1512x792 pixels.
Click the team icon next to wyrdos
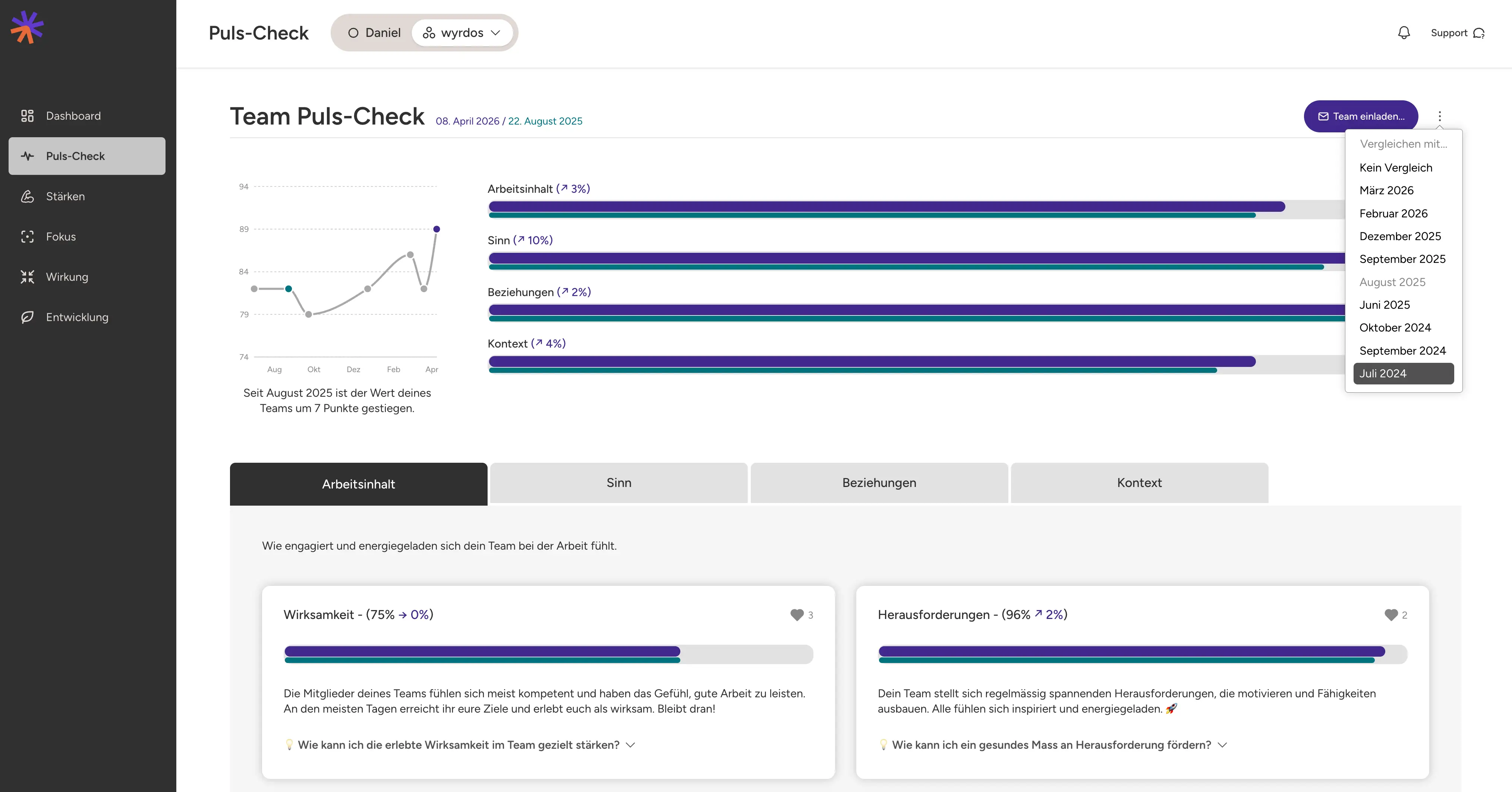coord(429,33)
